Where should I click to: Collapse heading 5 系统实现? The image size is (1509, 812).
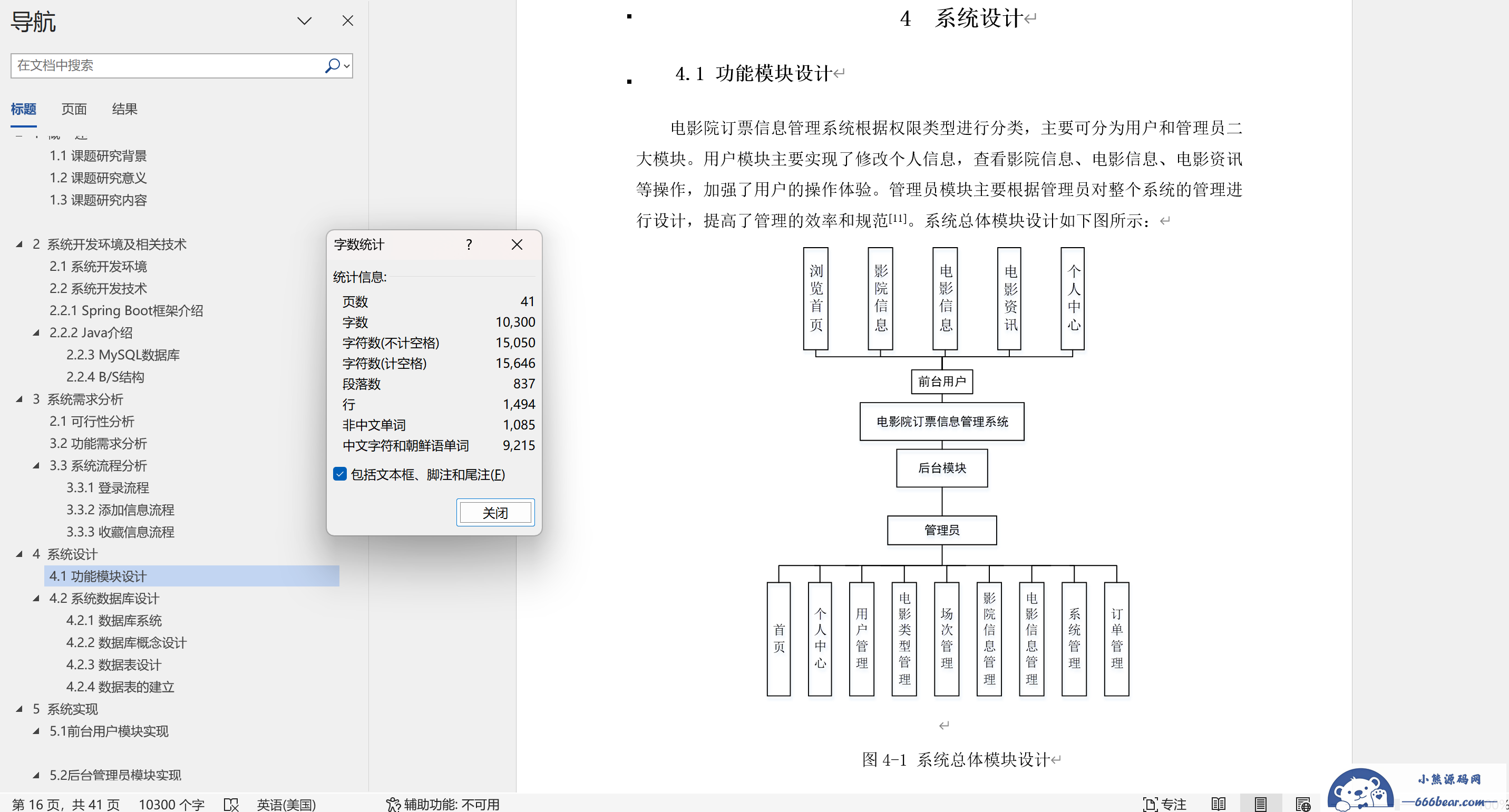pos(20,710)
